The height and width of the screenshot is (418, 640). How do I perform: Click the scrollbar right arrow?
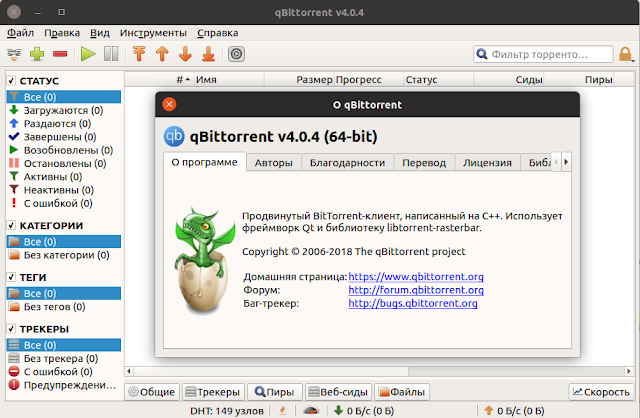point(629,371)
